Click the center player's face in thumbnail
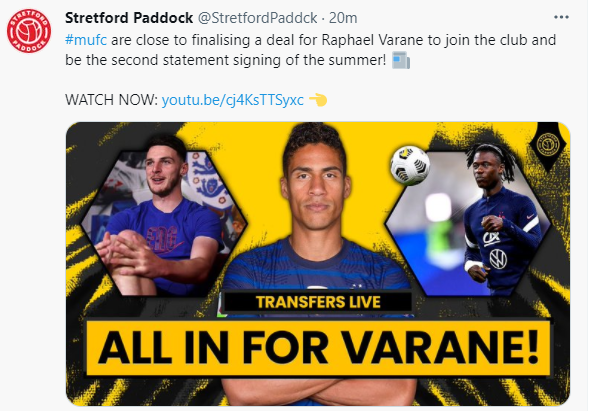The image size is (593, 411). pos(316,185)
